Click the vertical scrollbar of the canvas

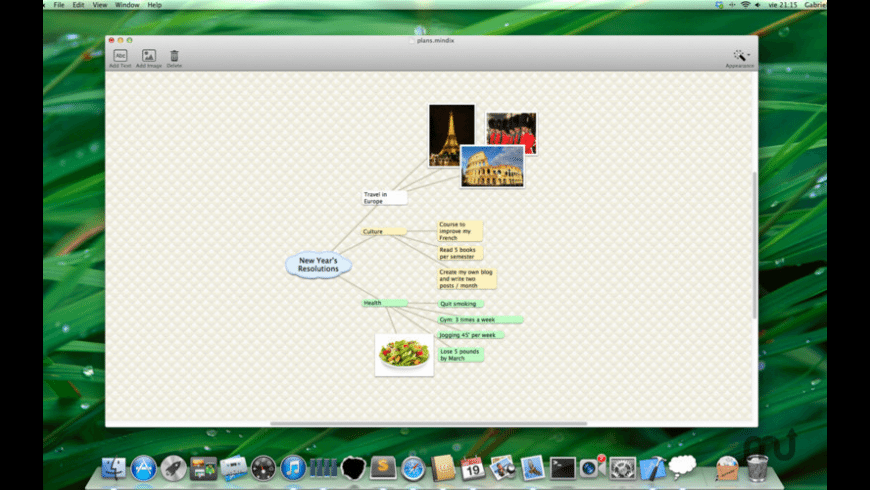(x=755, y=244)
